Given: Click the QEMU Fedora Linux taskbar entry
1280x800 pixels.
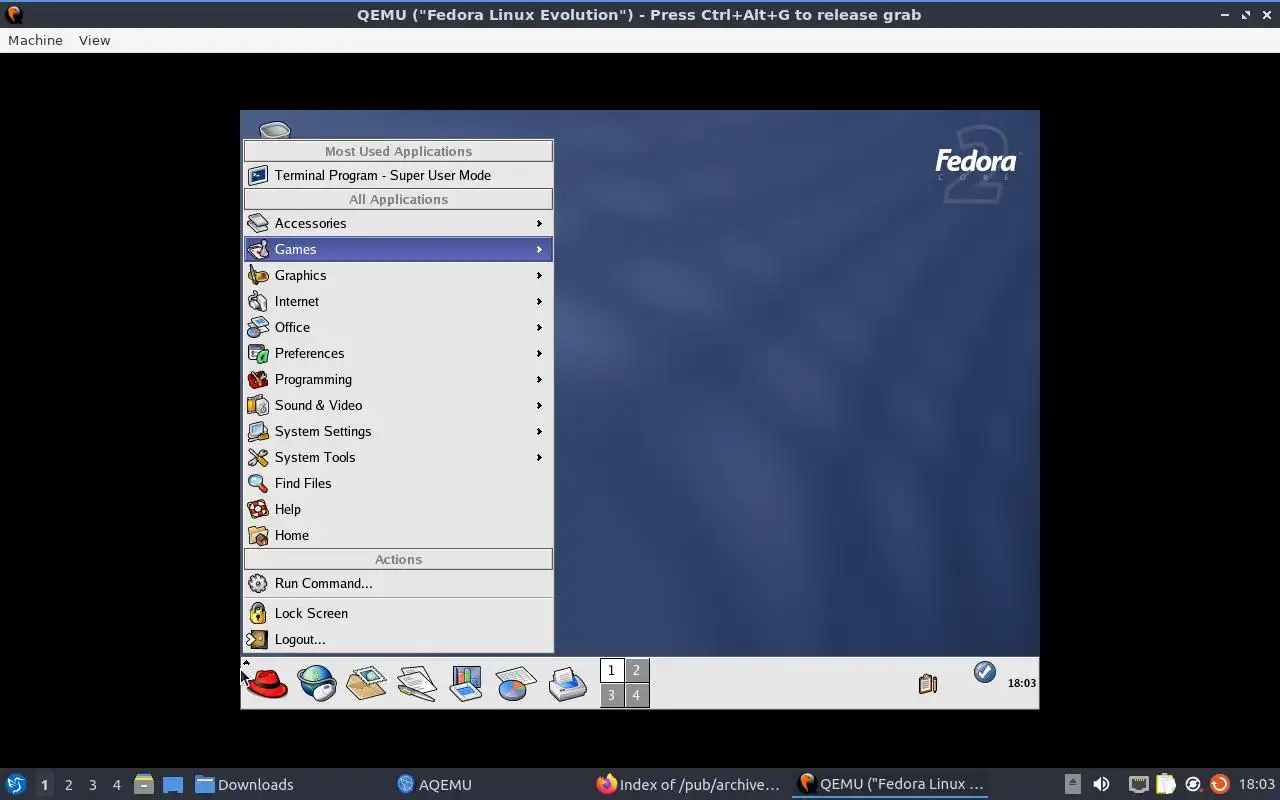Looking at the screenshot, I should pos(890,784).
